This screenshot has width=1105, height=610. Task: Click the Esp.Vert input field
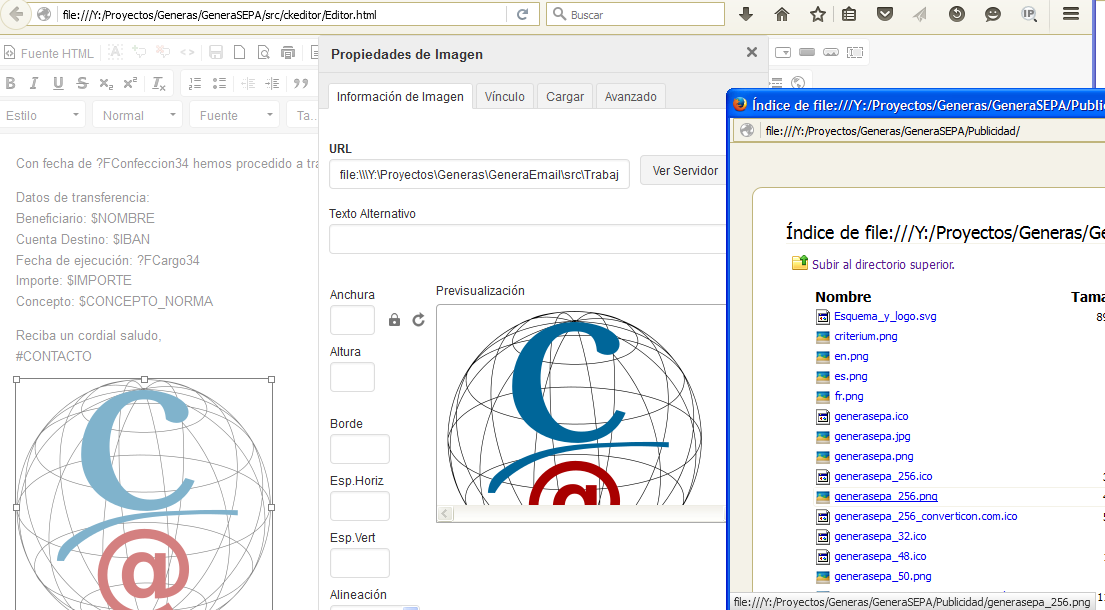pos(359,563)
